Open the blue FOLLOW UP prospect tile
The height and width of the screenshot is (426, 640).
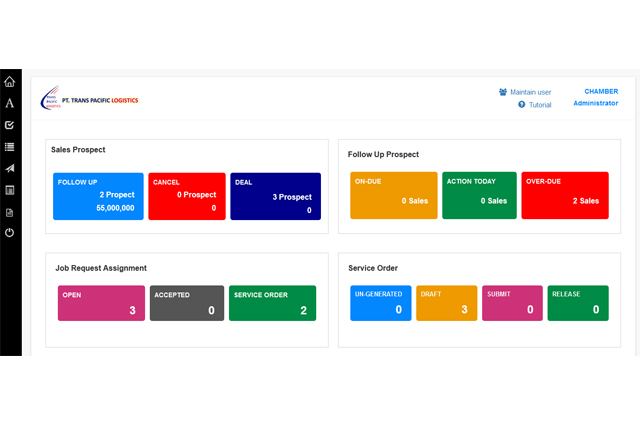pyautogui.click(x=99, y=196)
